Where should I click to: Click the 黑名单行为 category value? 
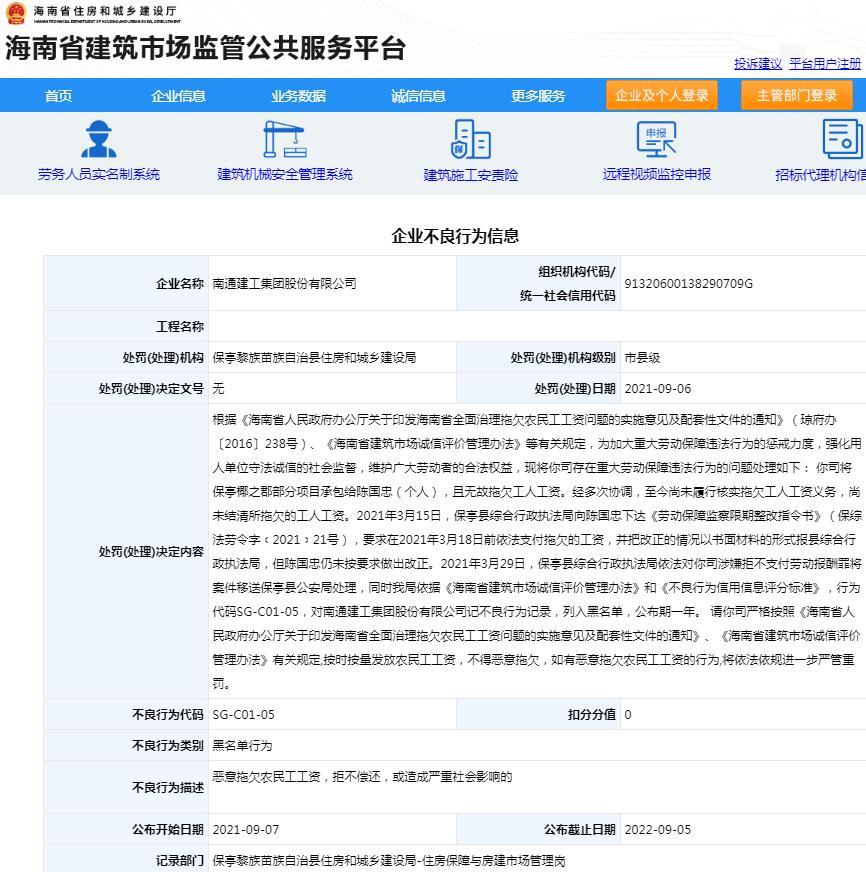point(242,745)
